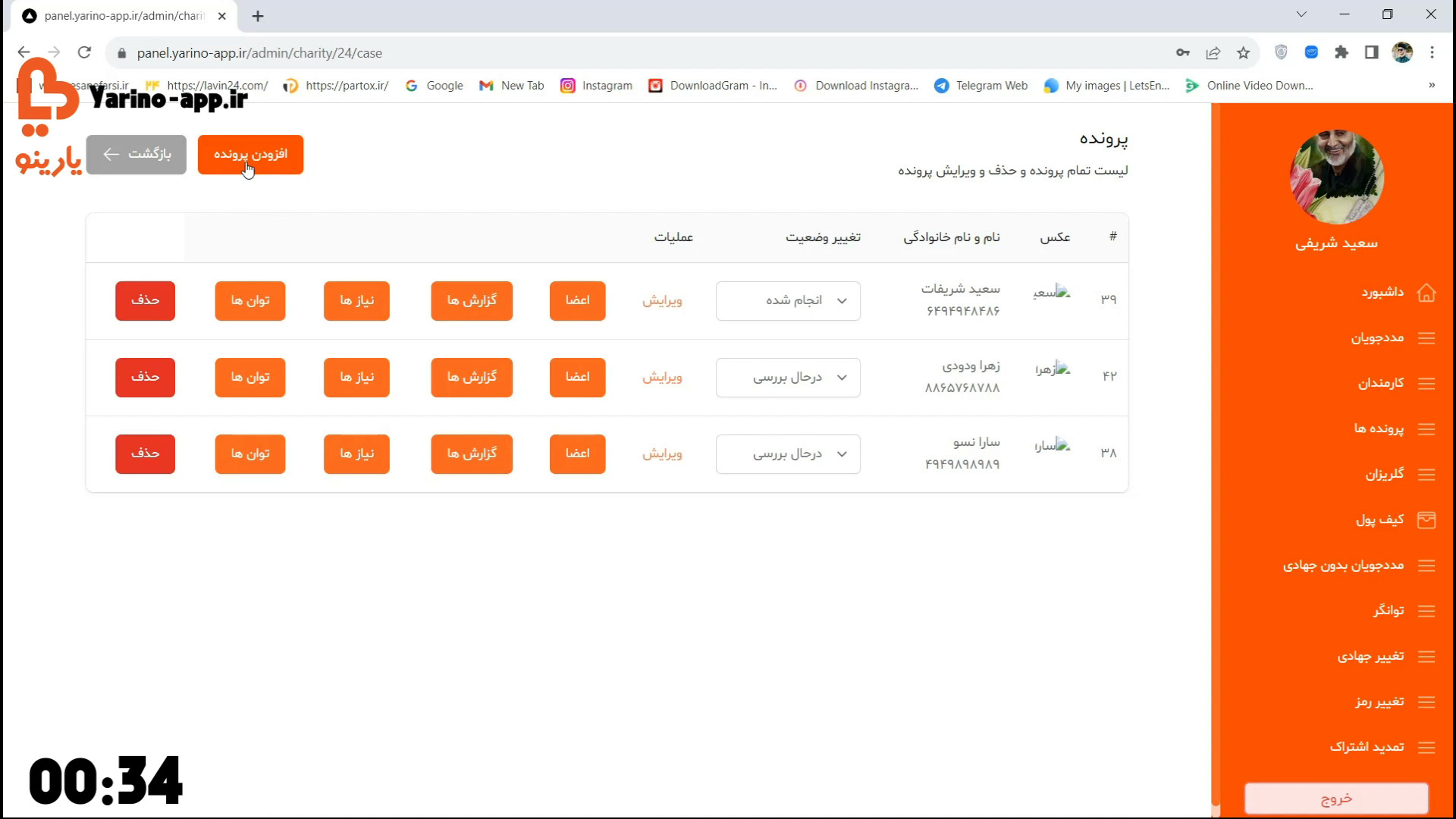The height and width of the screenshot is (819, 1456).
Task: Delete case ۴۲ with the حذف button
Action: click(145, 378)
